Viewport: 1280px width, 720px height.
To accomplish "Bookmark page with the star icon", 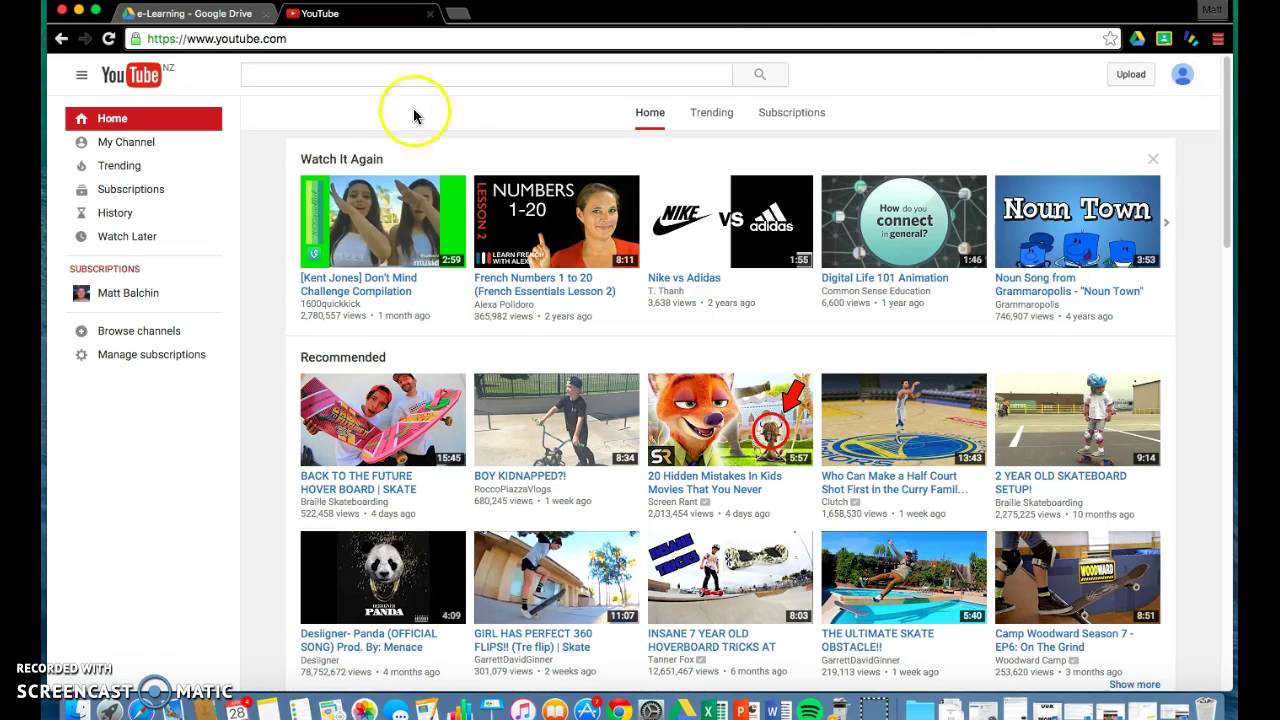I will click(x=1110, y=39).
